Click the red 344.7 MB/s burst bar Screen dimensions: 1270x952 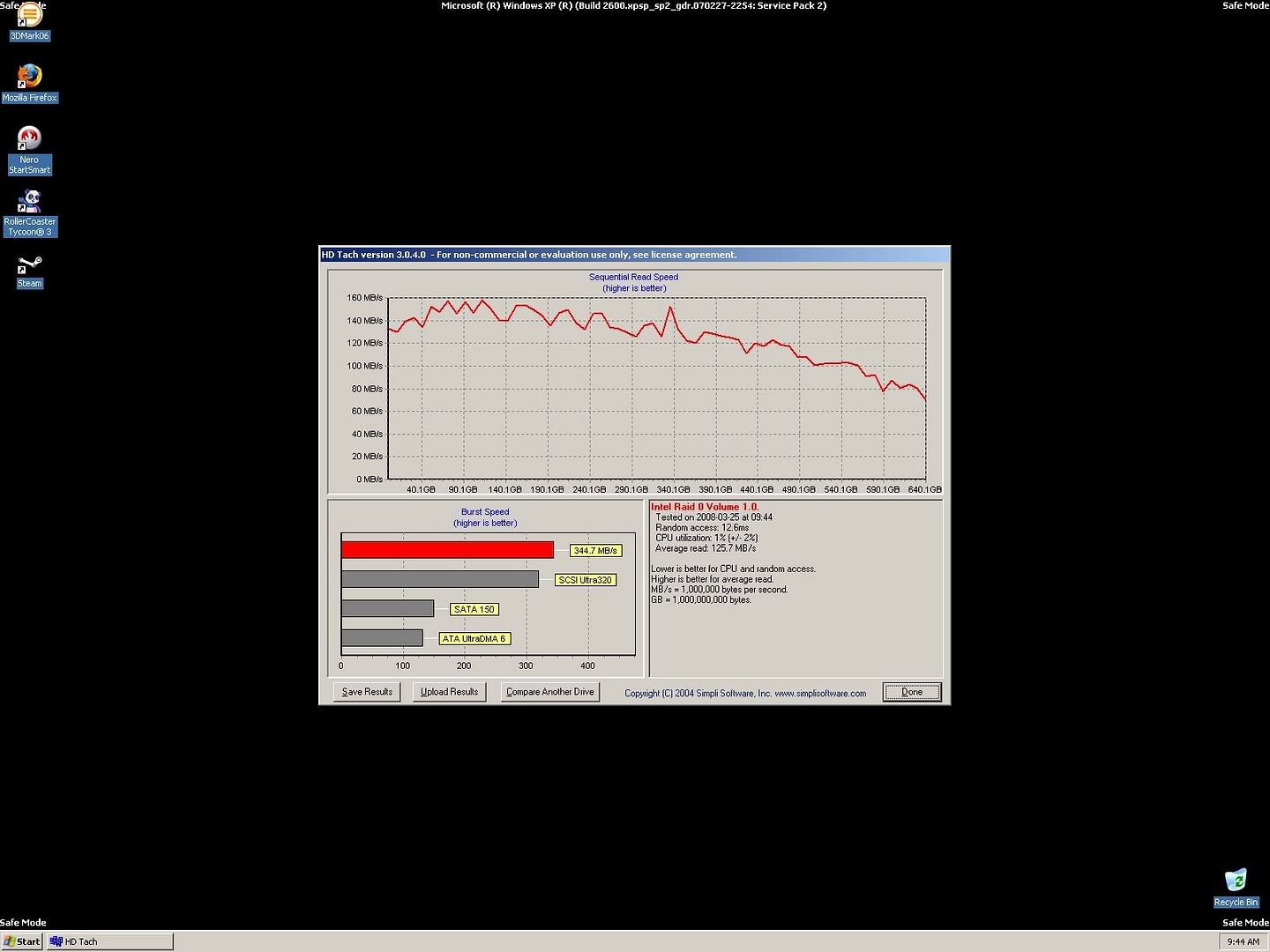point(447,550)
